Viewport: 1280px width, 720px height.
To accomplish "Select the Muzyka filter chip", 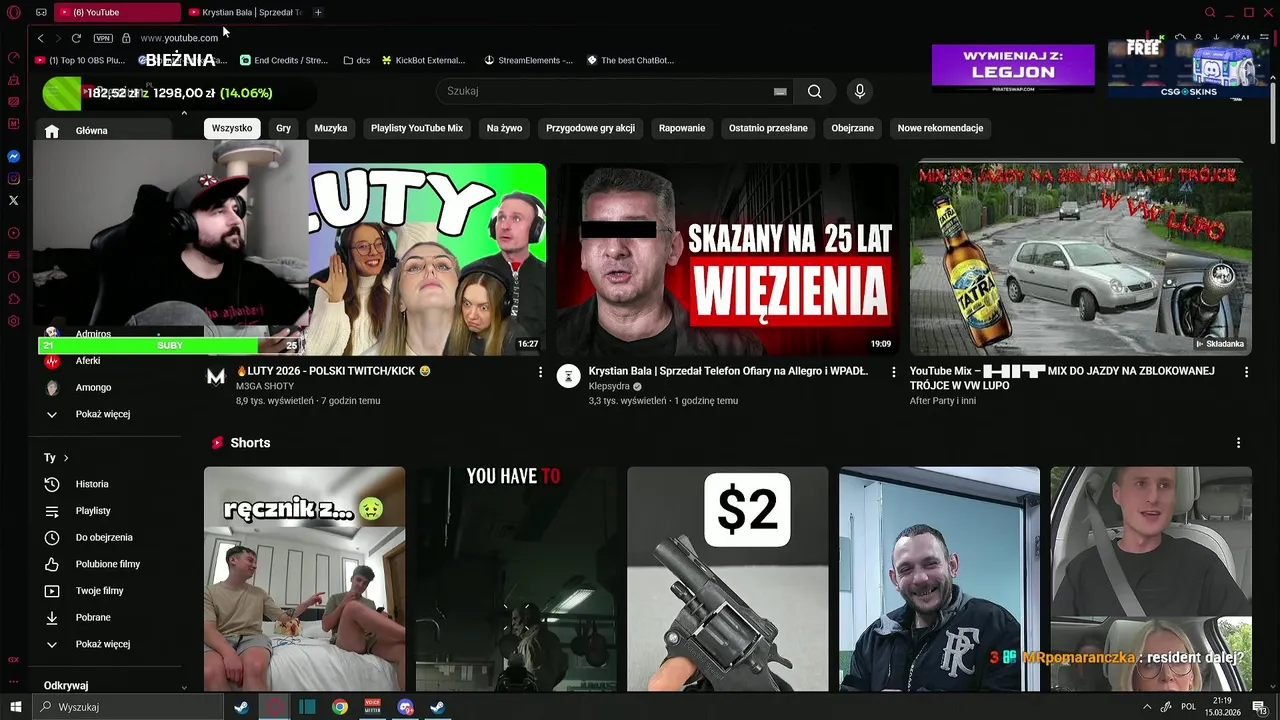I will [x=331, y=128].
